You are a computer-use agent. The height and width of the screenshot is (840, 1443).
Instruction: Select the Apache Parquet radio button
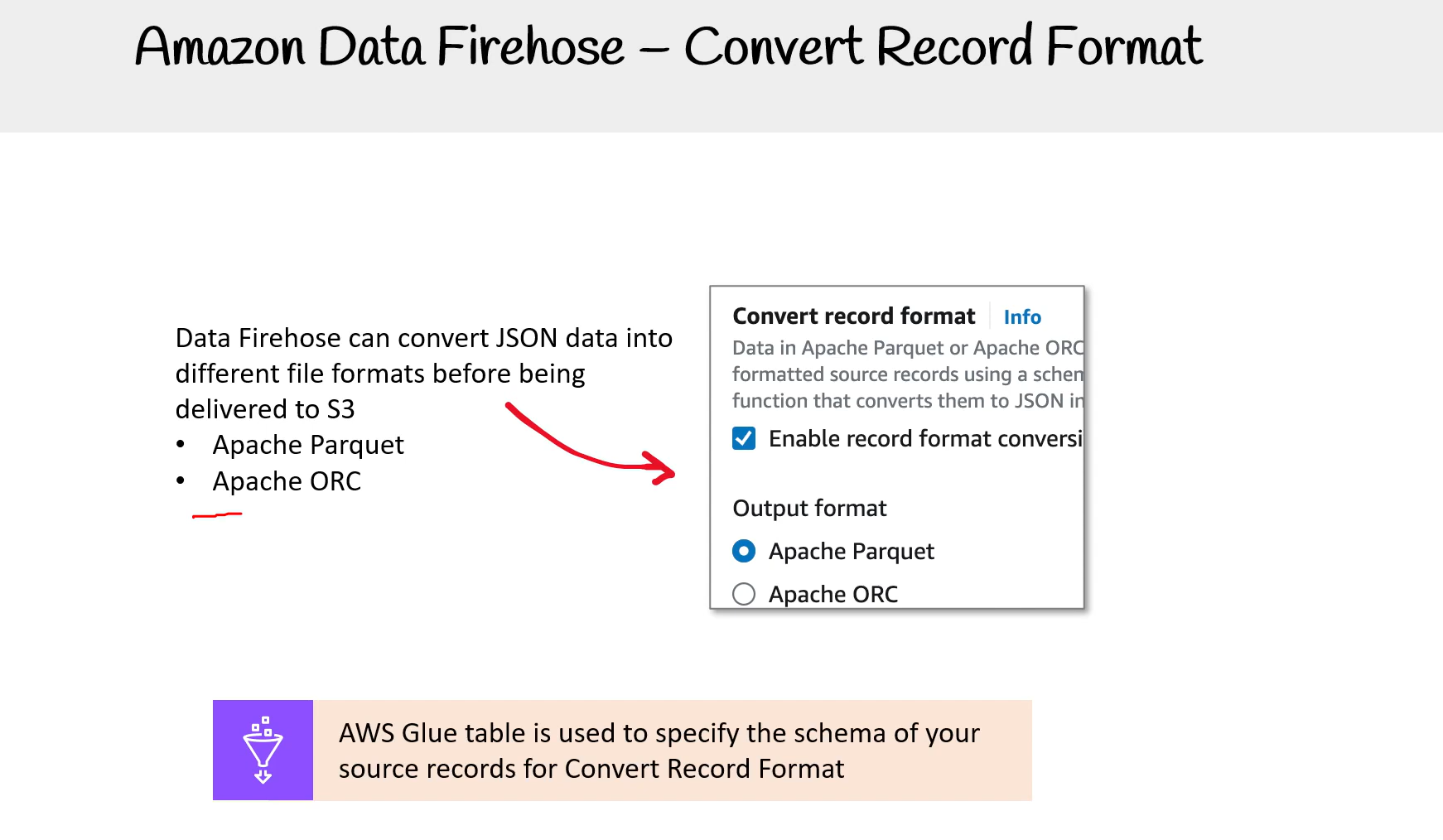[x=744, y=551]
